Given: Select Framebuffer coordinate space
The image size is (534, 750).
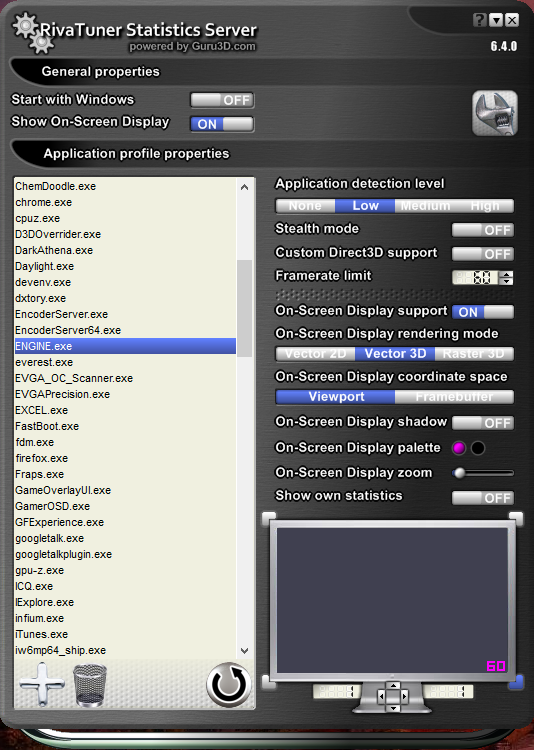Looking at the screenshot, I should coord(454,397).
